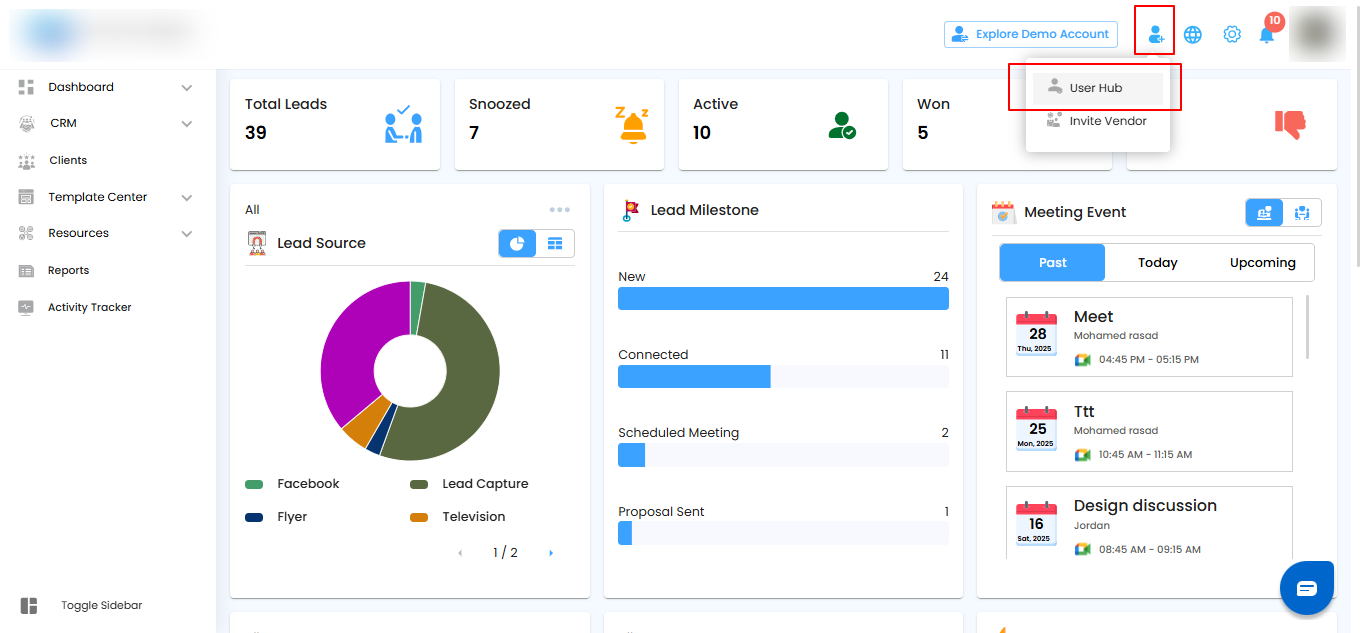Open notifications bell with 10 badge

tap(1267, 35)
